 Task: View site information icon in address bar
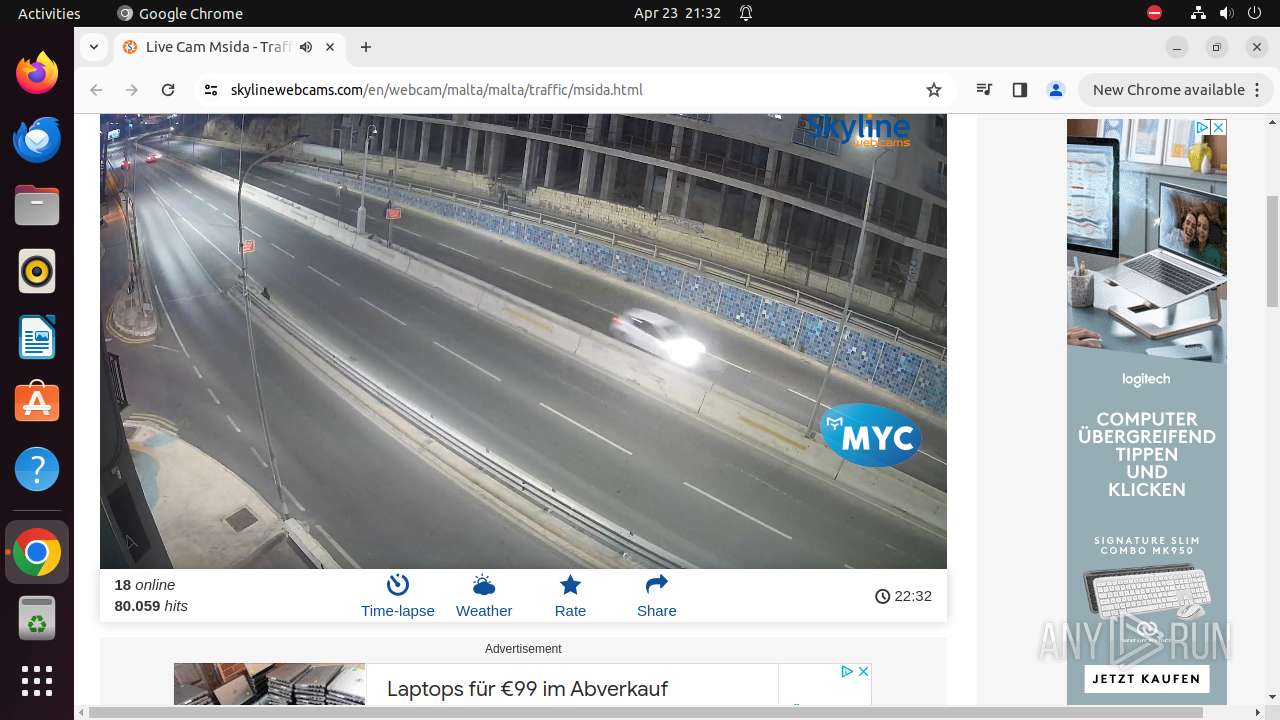point(210,90)
